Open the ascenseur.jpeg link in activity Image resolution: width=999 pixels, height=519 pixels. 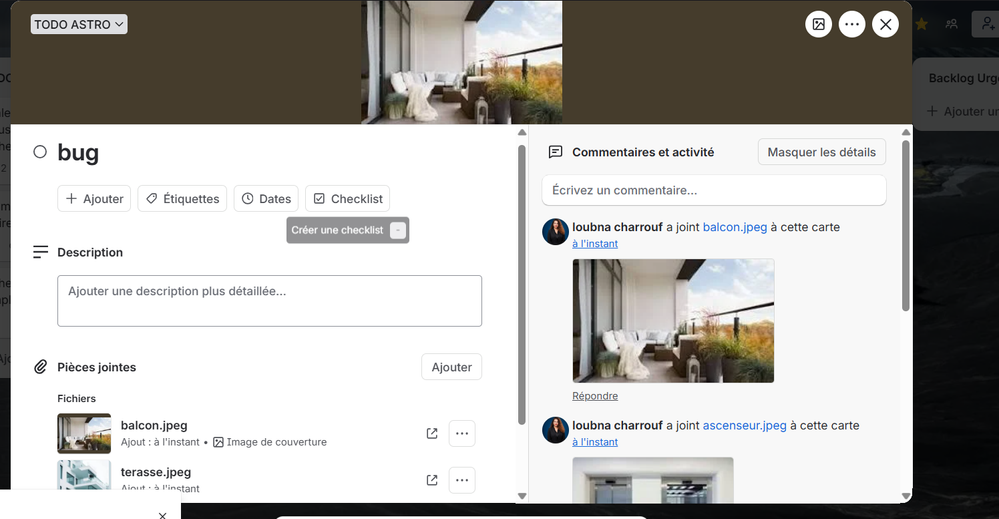[x=744, y=425]
